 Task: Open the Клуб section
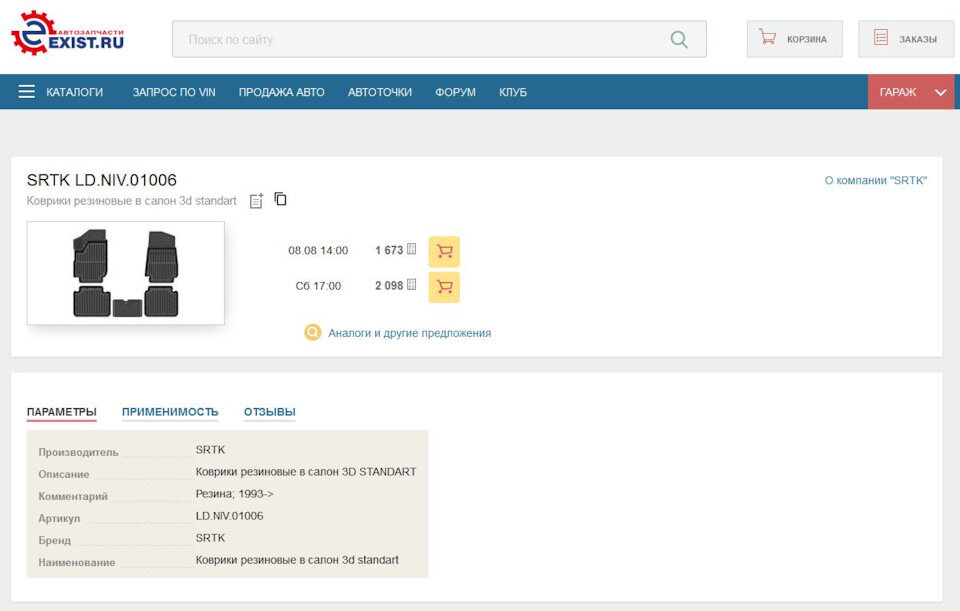[512, 92]
